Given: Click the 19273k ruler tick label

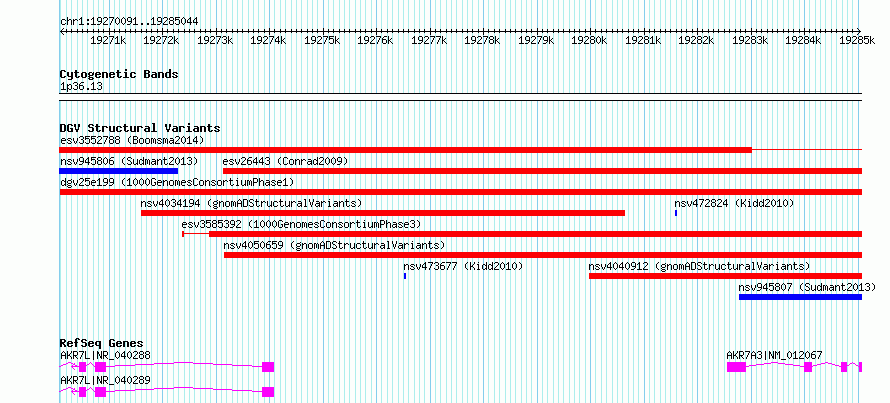Looking at the screenshot, I should (x=215, y=40).
